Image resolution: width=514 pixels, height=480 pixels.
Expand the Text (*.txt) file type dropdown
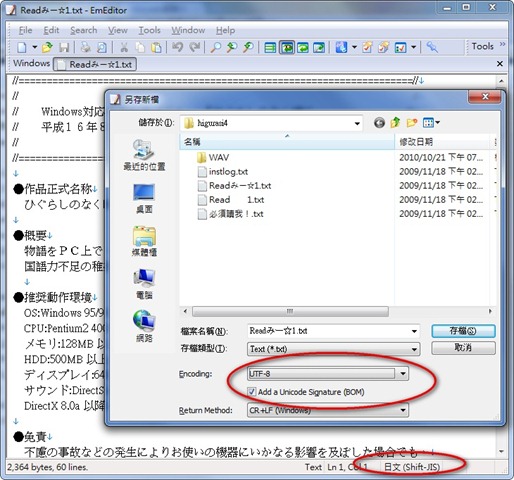click(414, 349)
